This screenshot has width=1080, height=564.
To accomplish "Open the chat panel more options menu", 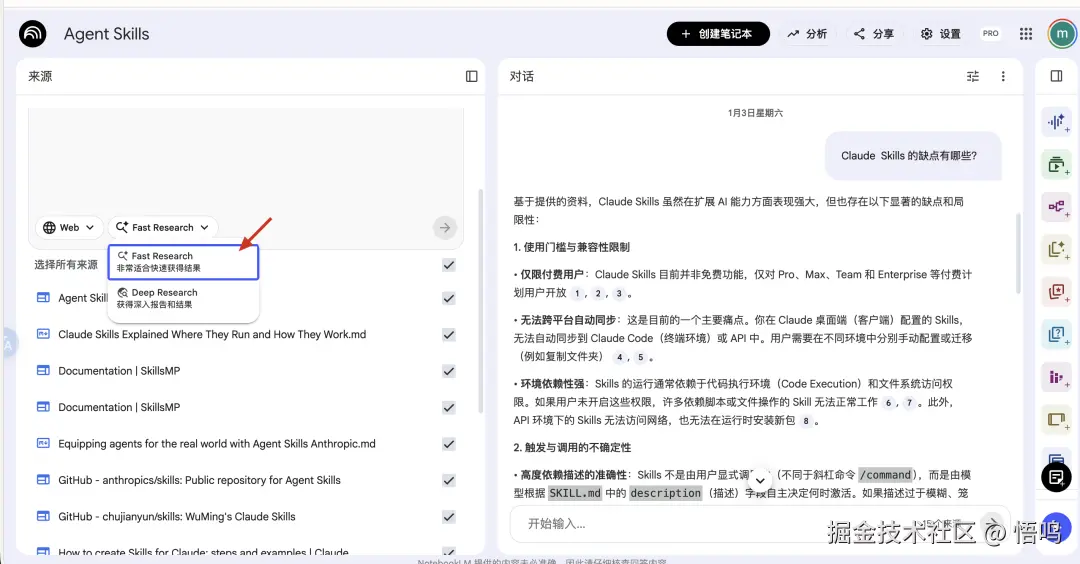I will pyautogui.click(x=1003, y=76).
